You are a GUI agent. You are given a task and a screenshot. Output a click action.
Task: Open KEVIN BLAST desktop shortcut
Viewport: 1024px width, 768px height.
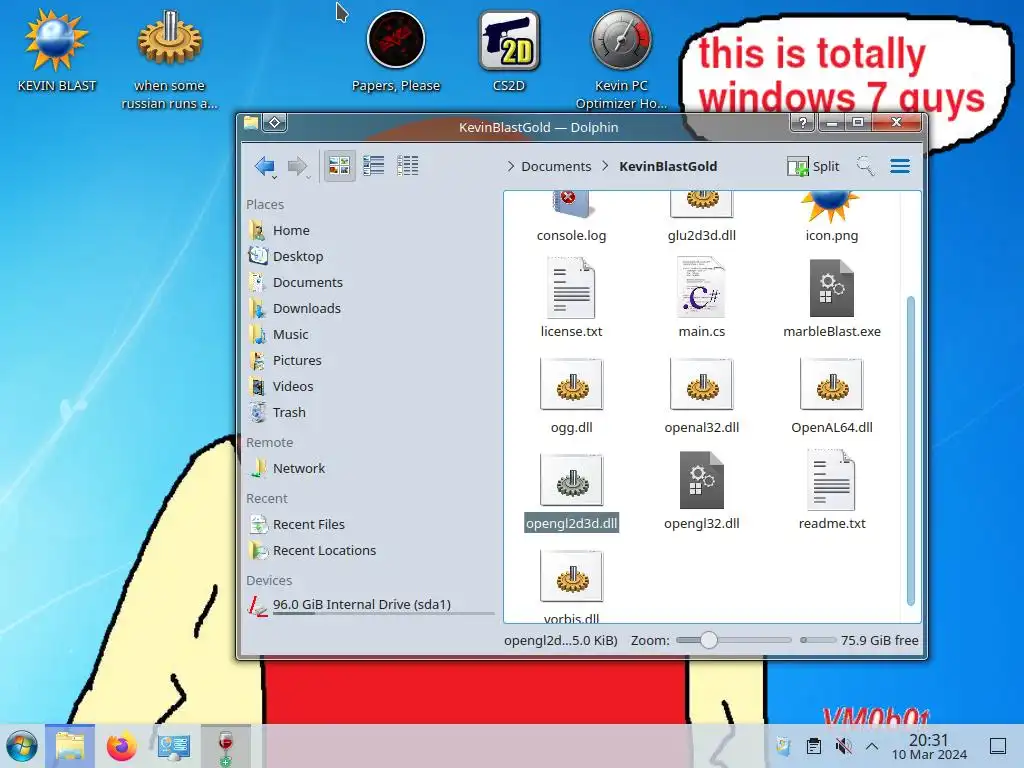[x=56, y=50]
